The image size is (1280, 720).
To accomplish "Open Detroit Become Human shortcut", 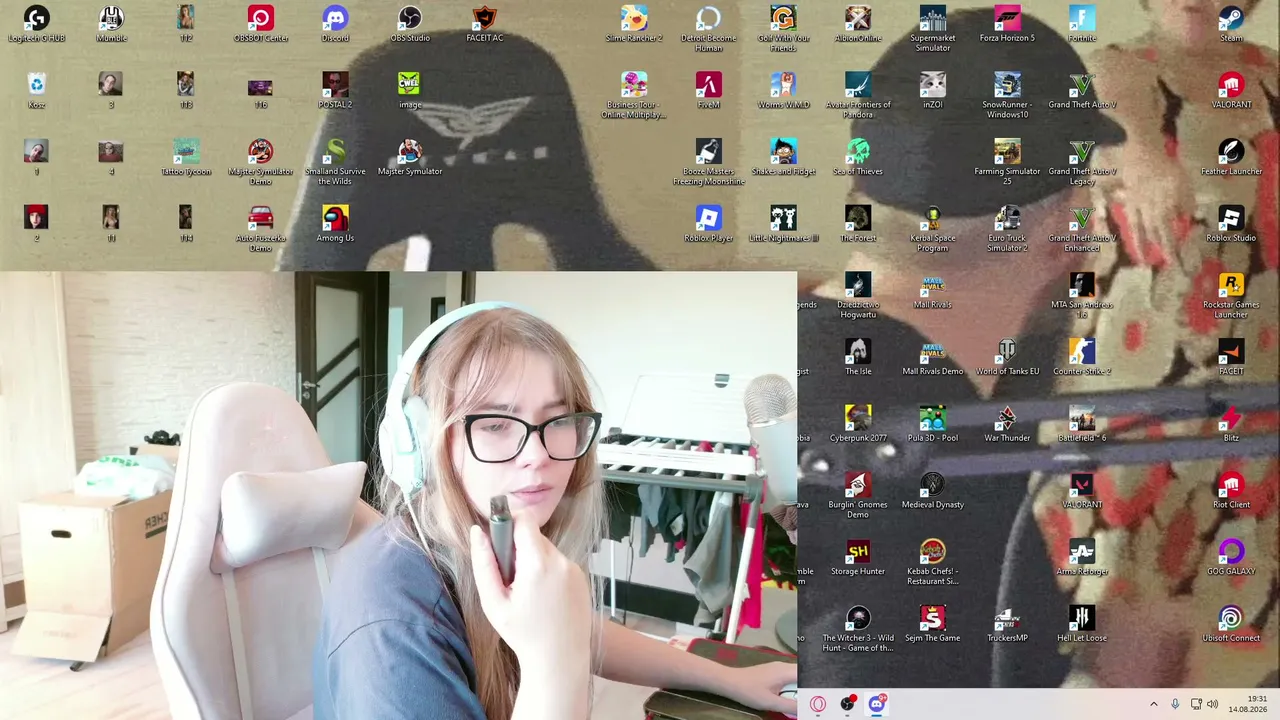I will (x=708, y=29).
